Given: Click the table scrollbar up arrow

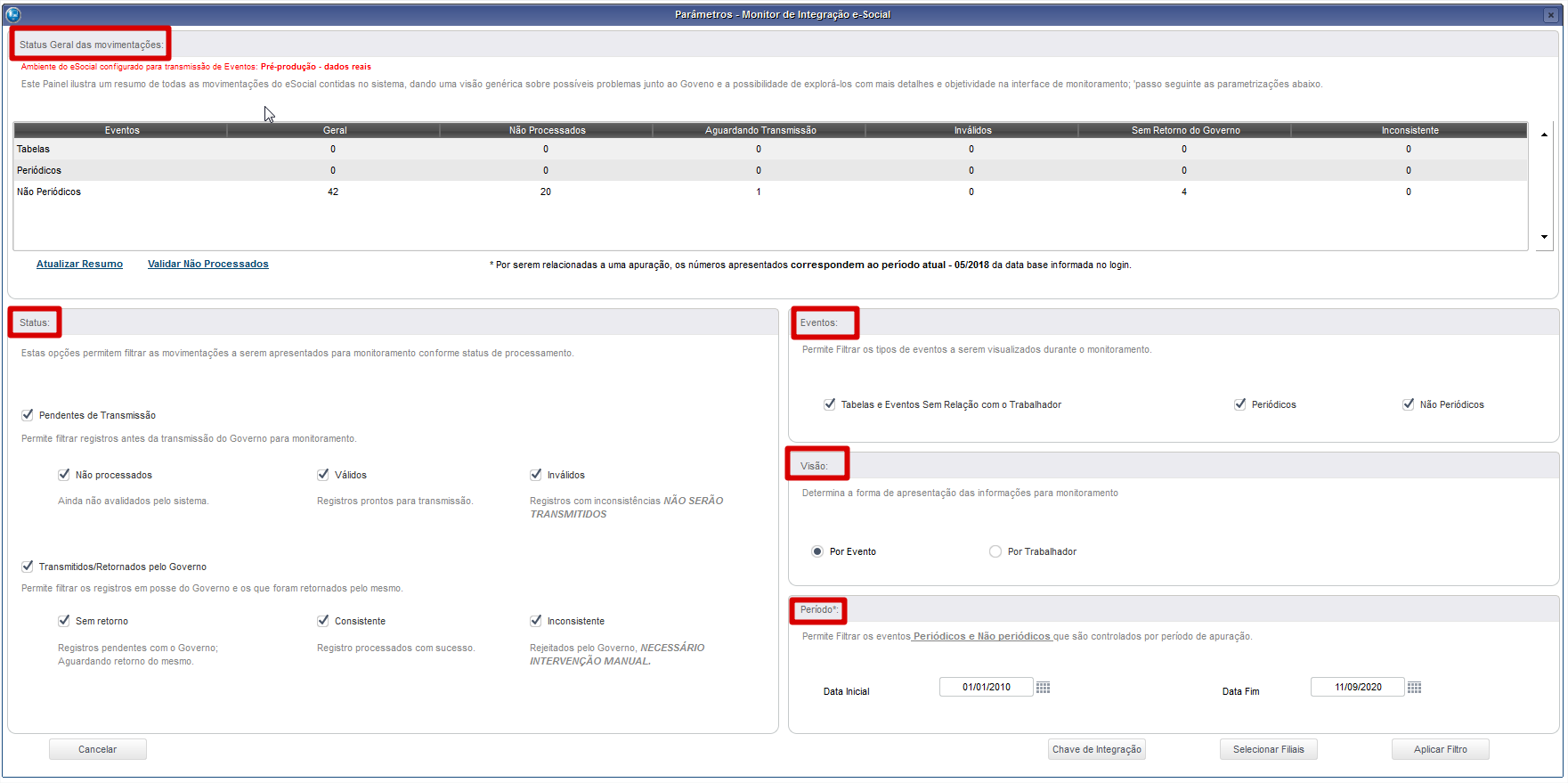Looking at the screenshot, I should [1544, 135].
